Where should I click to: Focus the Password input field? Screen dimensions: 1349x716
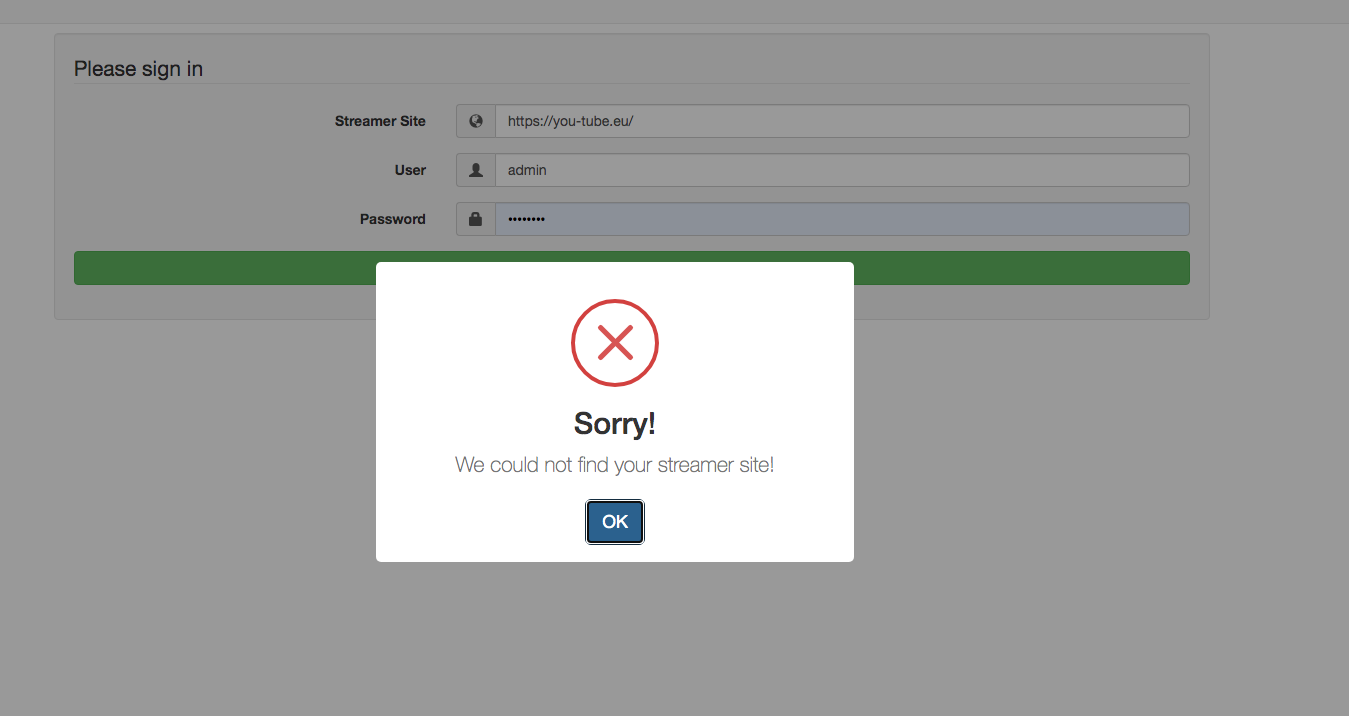pyautogui.click(x=842, y=219)
